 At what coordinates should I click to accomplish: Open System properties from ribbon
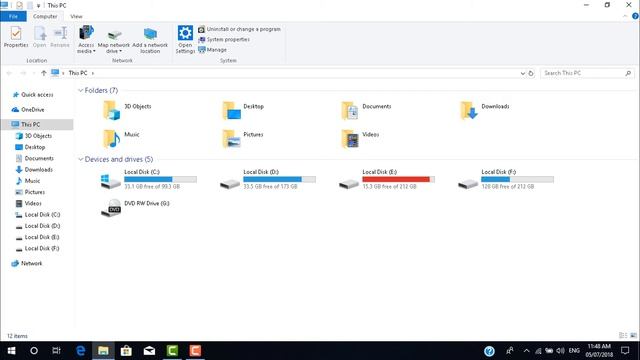[224, 40]
